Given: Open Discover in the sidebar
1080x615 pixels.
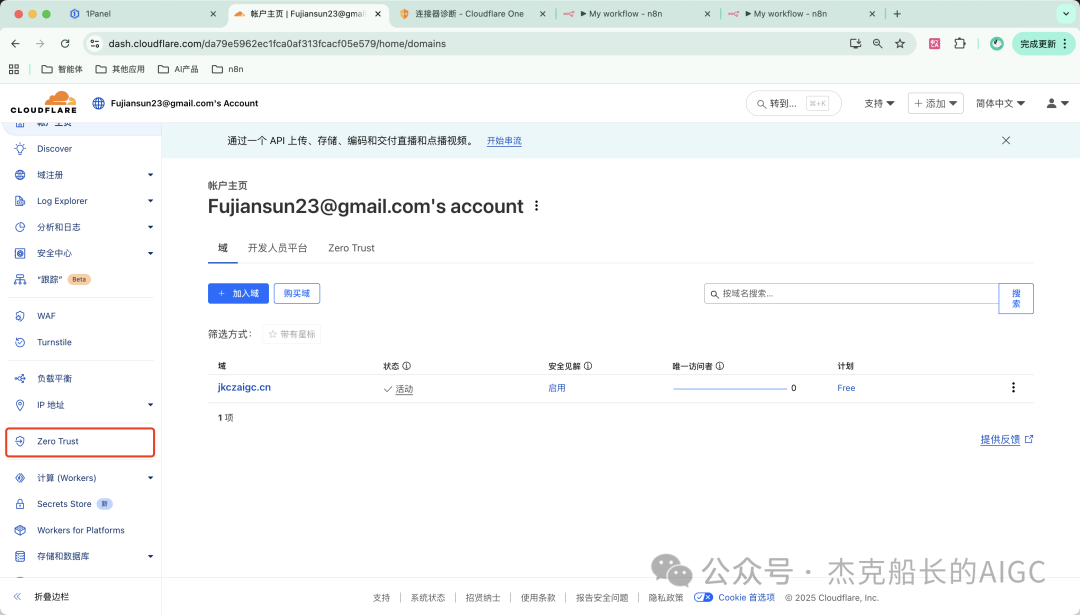Looking at the screenshot, I should click(54, 149).
